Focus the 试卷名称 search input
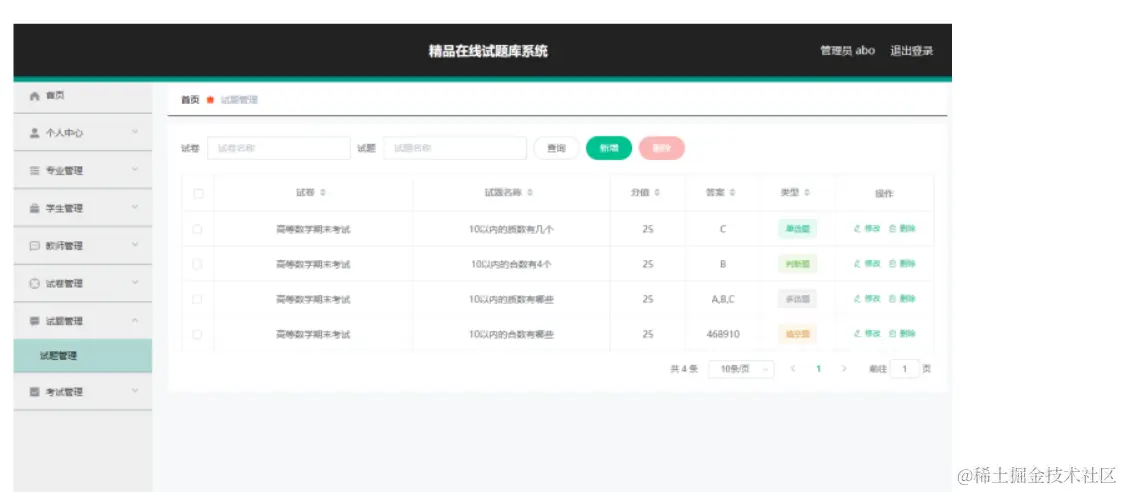 [x=279, y=148]
